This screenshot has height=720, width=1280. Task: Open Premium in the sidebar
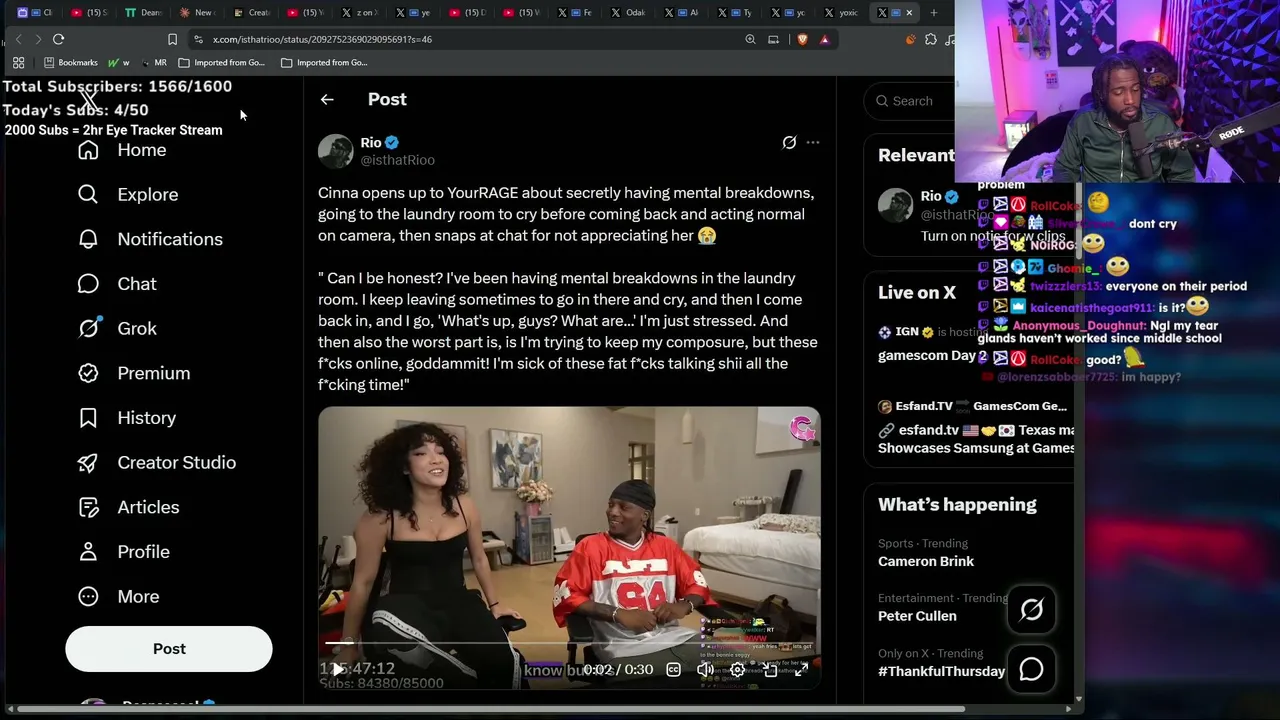(133, 373)
